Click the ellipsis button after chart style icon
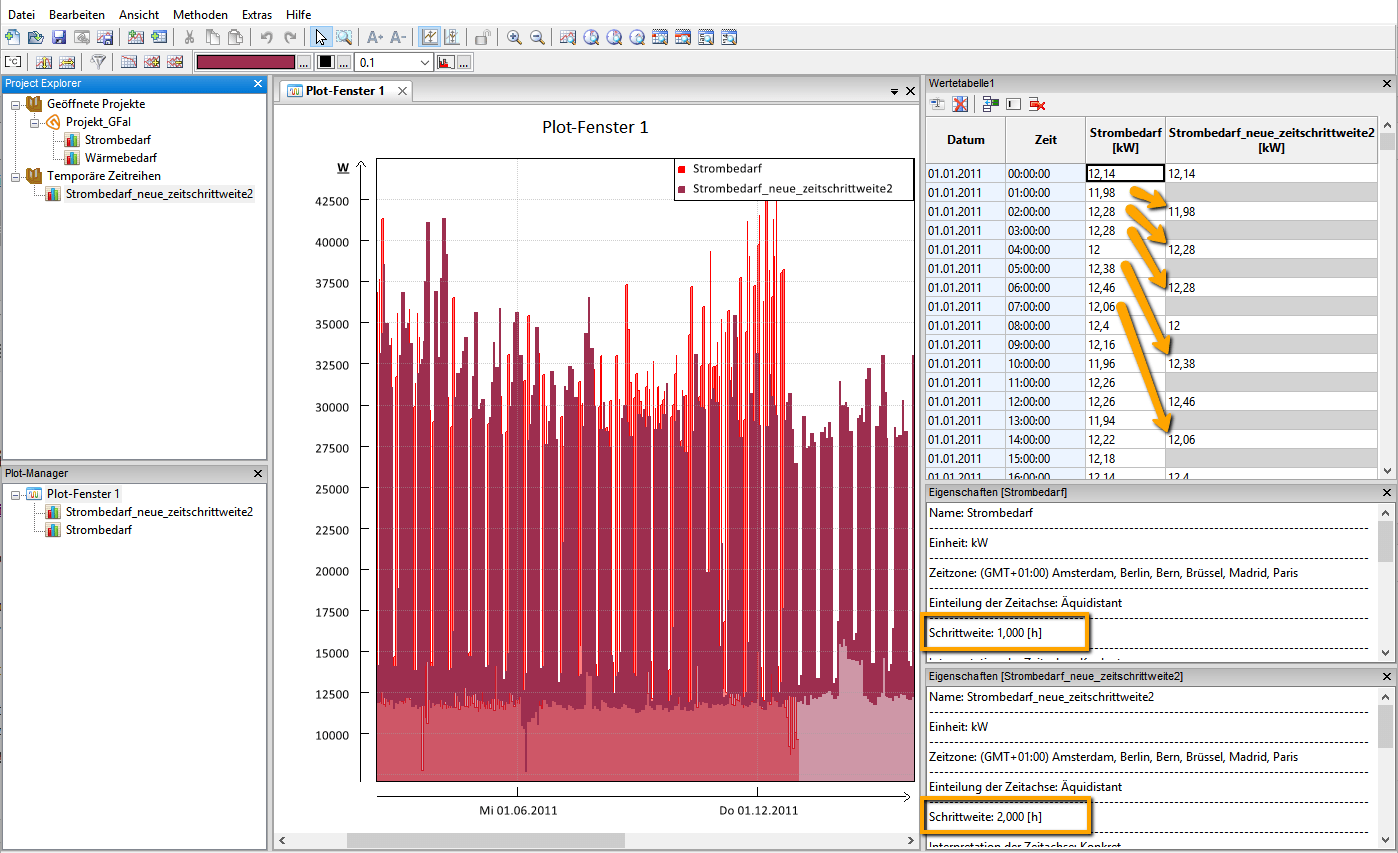Viewport: 1398px width, 853px height. pyautogui.click(x=464, y=62)
